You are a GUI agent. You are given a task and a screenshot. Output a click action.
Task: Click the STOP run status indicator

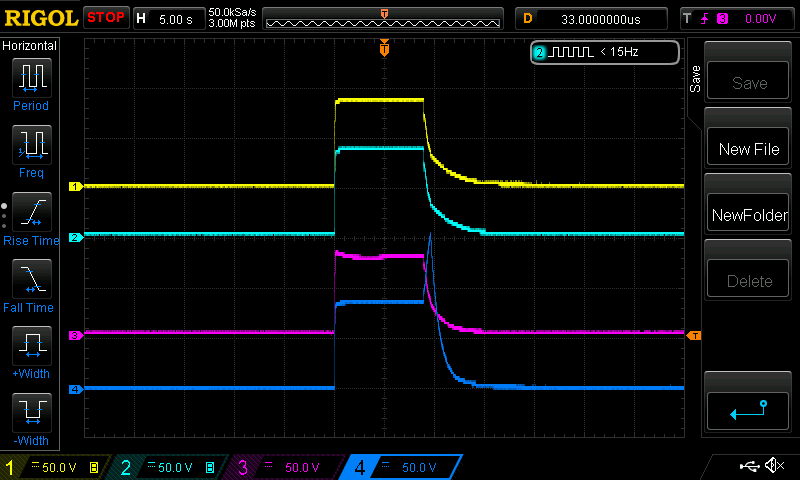point(106,17)
